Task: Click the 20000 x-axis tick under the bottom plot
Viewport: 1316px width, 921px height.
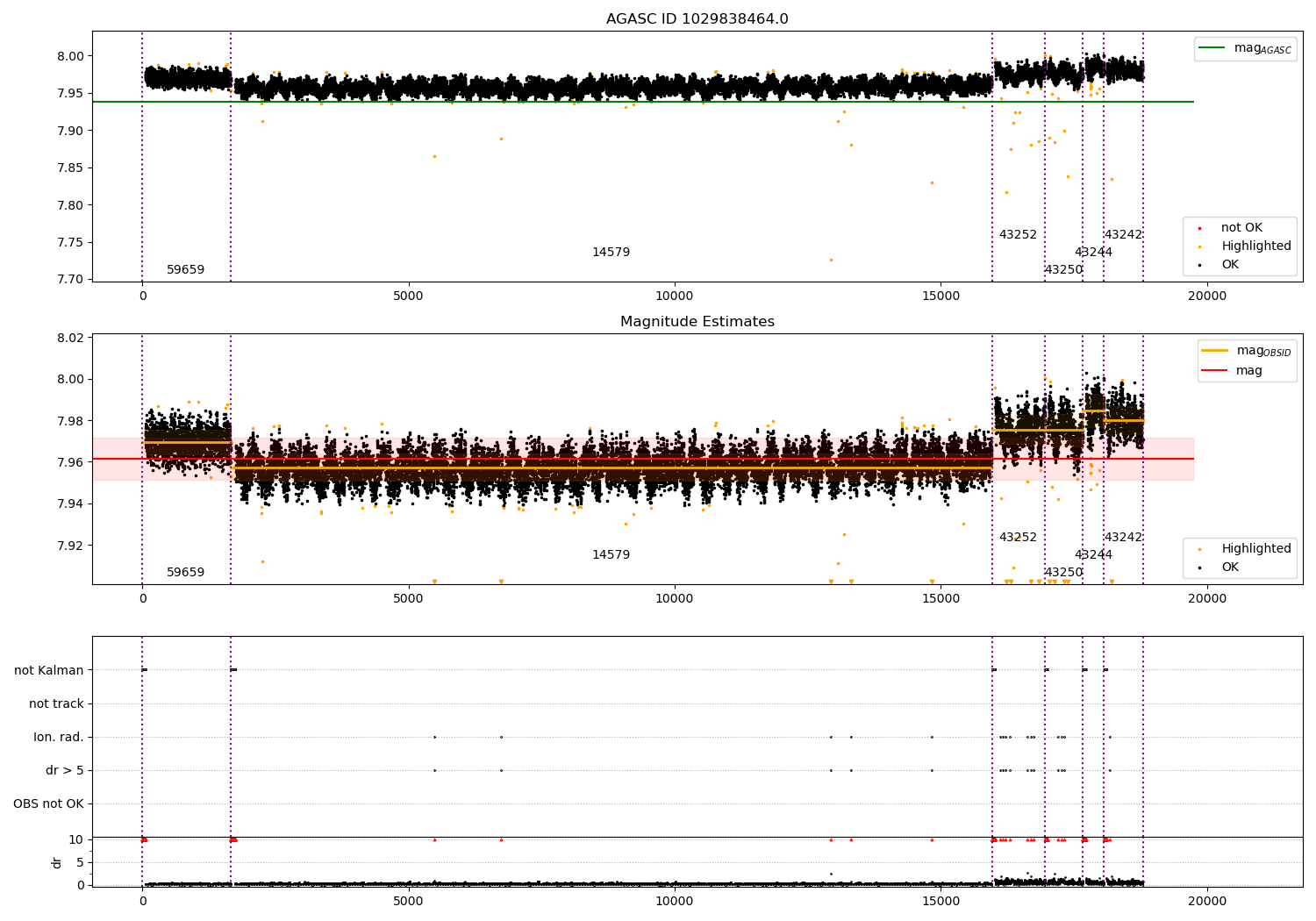Action: 1206,902
